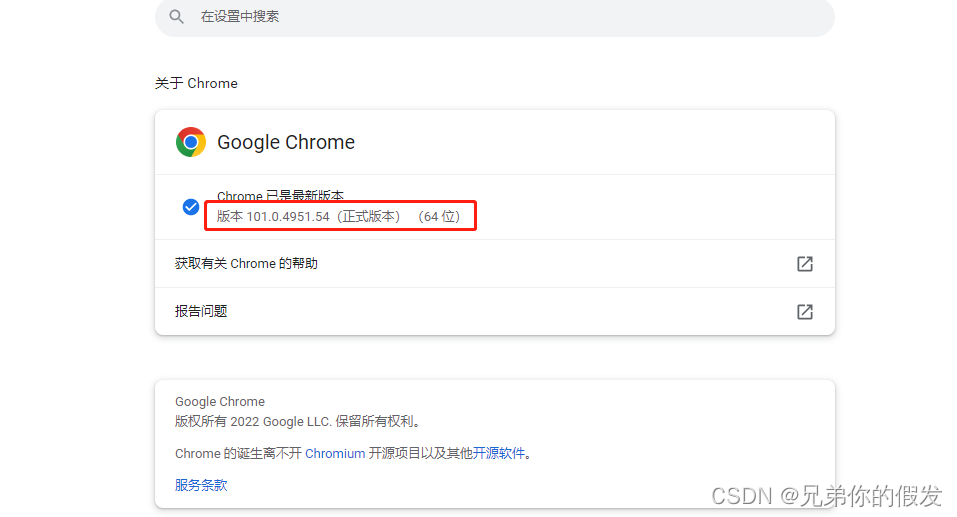Screen dimensions: 957x517
Task: Click the Google Chrome logo icon
Action: 191,142
